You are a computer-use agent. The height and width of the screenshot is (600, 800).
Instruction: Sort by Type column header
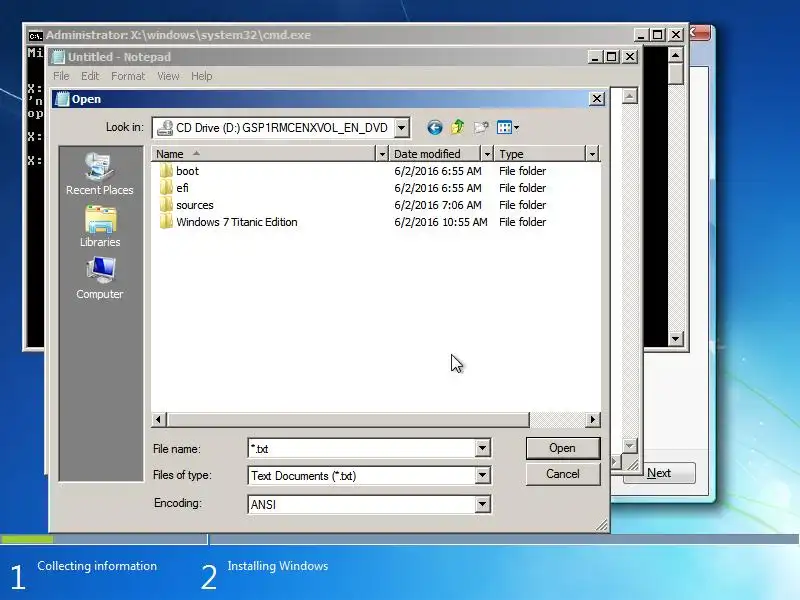pos(540,154)
